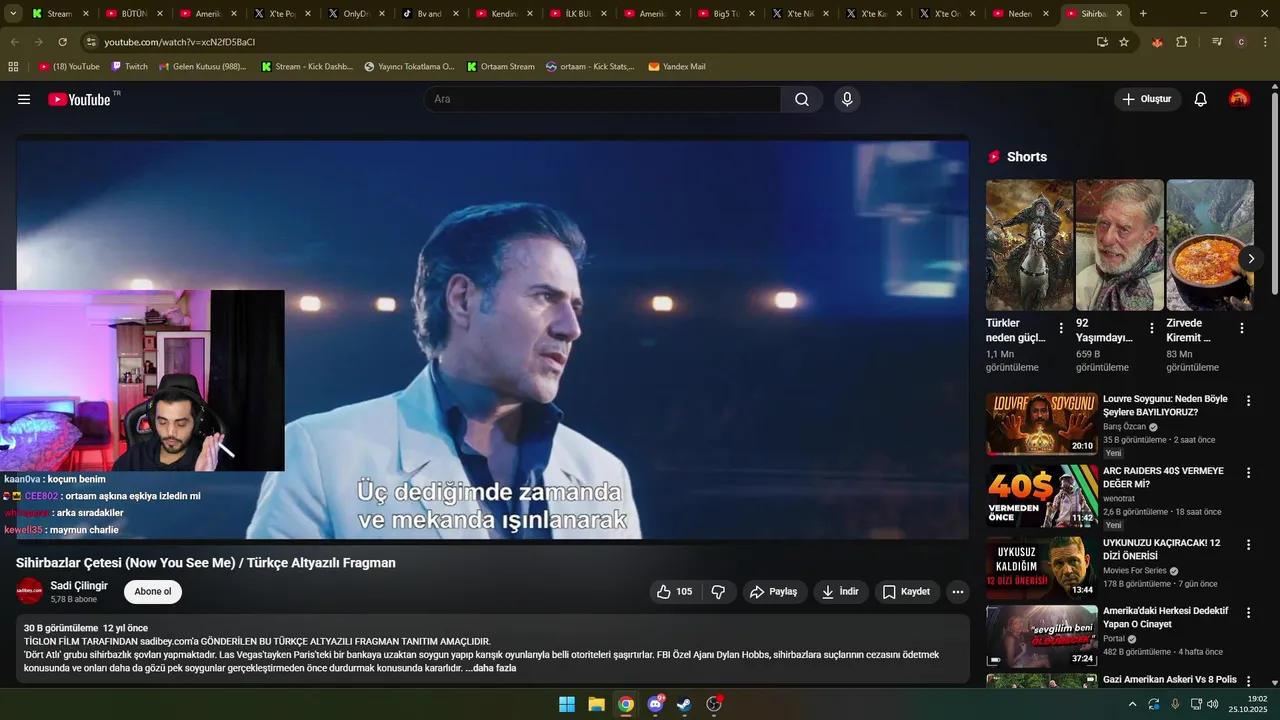Save video with Kaydet button
Viewport: 1280px width, 720px height.
click(x=907, y=592)
